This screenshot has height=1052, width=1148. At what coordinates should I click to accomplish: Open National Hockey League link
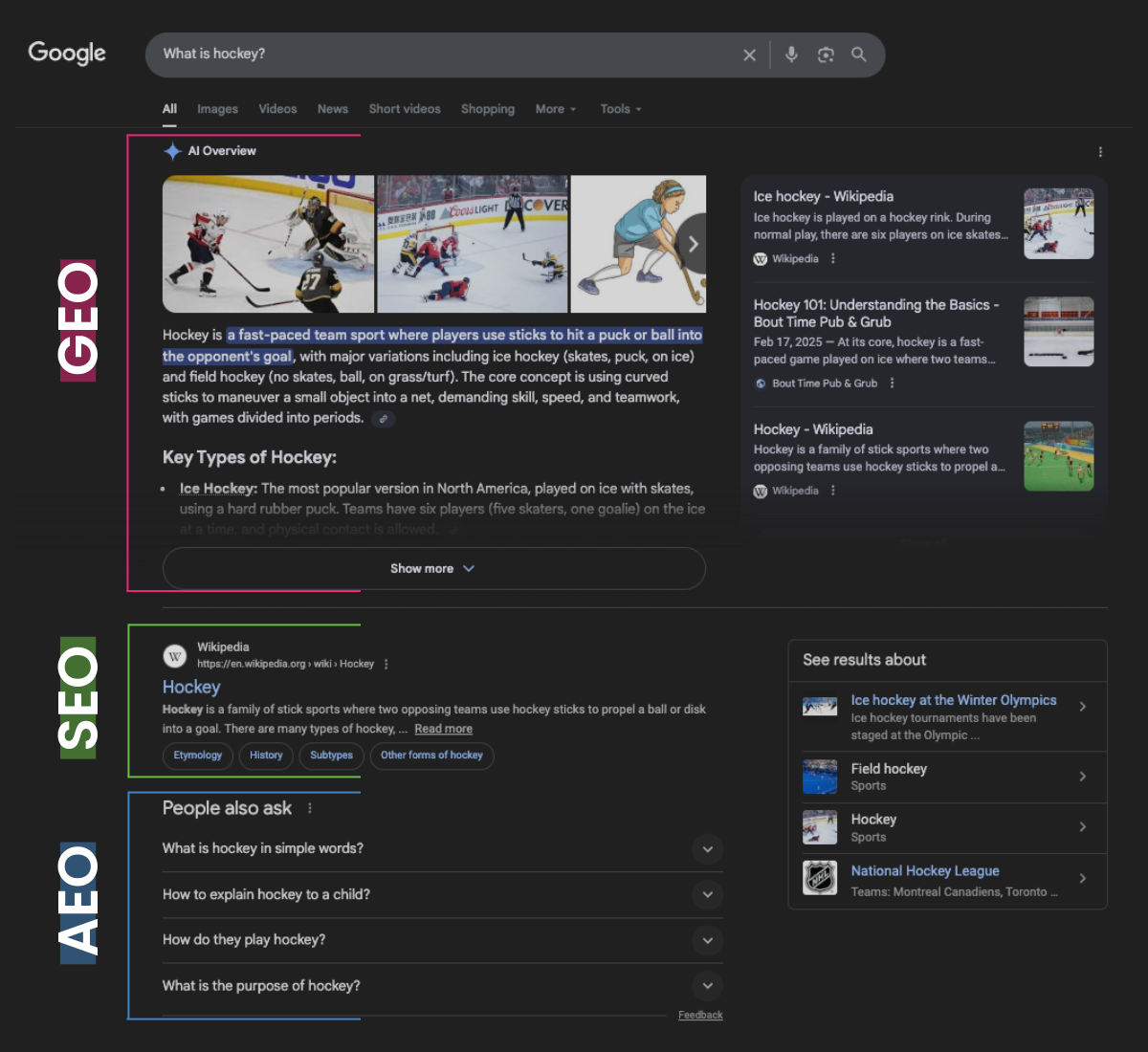[x=925, y=871]
